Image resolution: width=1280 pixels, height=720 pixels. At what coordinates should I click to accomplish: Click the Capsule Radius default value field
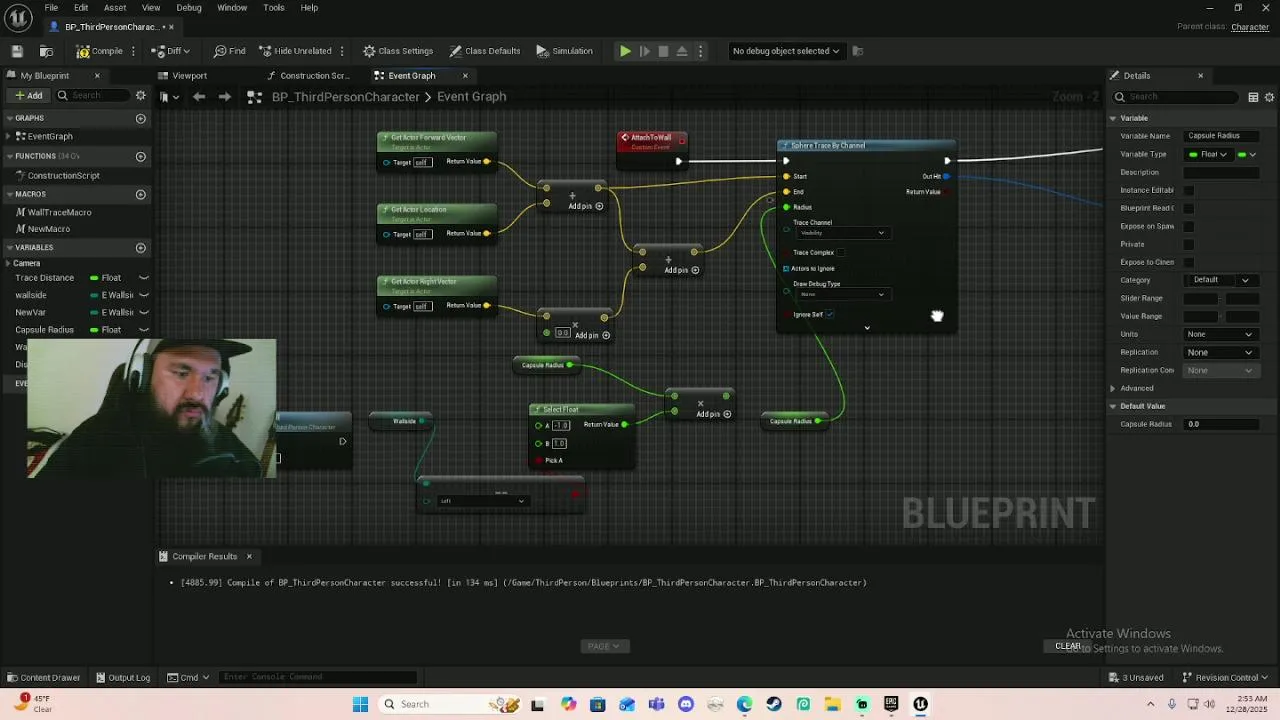coord(1221,424)
